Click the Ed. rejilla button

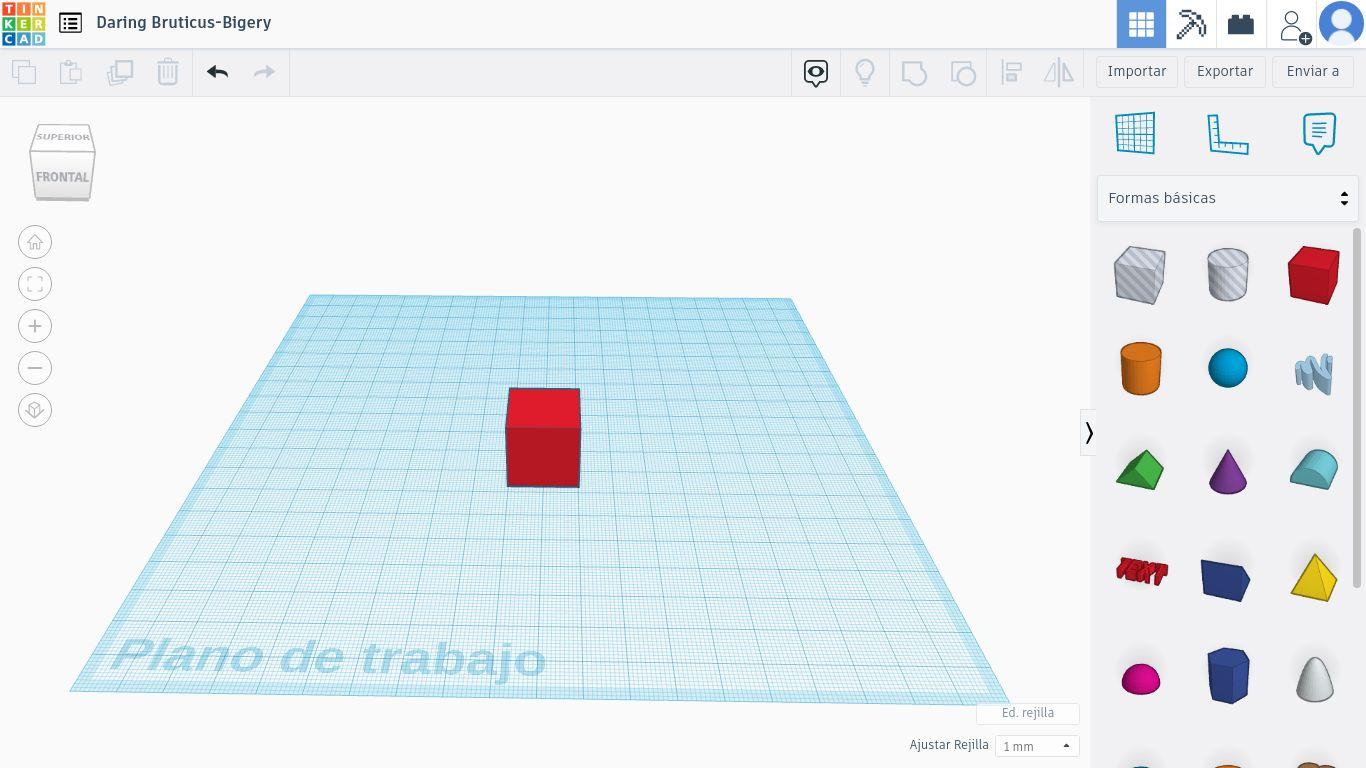pyautogui.click(x=1028, y=713)
